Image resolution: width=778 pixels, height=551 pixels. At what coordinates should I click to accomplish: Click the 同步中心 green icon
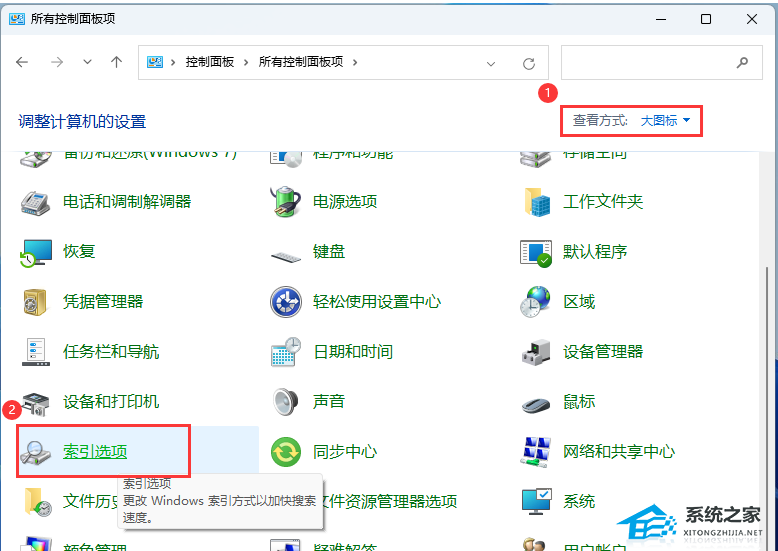pos(286,451)
